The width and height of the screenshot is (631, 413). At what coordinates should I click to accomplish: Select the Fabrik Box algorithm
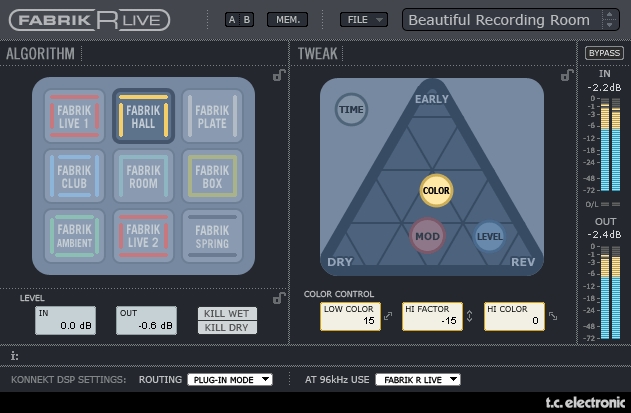[x=212, y=176]
